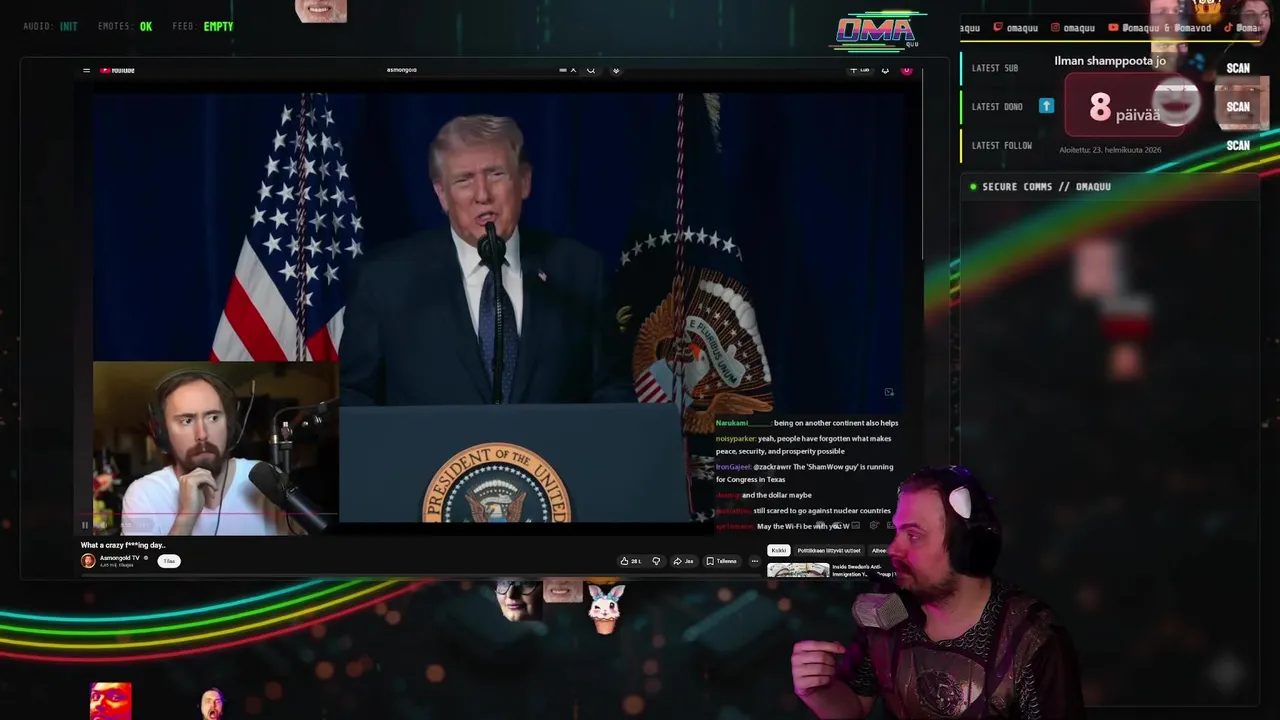The image size is (1280, 720).
Task: Click the YouTube search magnifier icon
Action: click(x=591, y=70)
